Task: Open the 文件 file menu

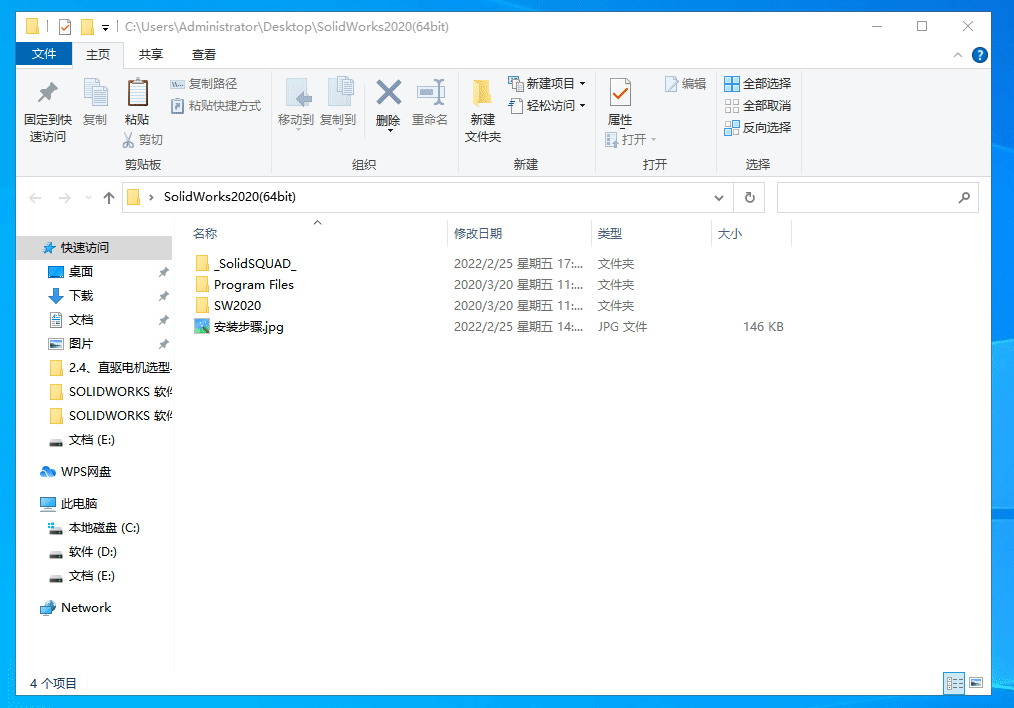Action: pyautogui.click(x=44, y=54)
